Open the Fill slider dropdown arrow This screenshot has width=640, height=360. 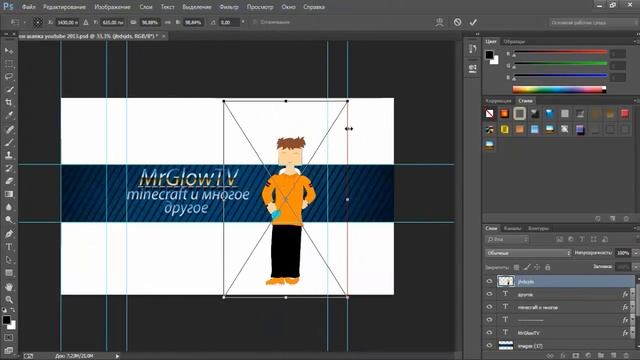click(x=635, y=267)
